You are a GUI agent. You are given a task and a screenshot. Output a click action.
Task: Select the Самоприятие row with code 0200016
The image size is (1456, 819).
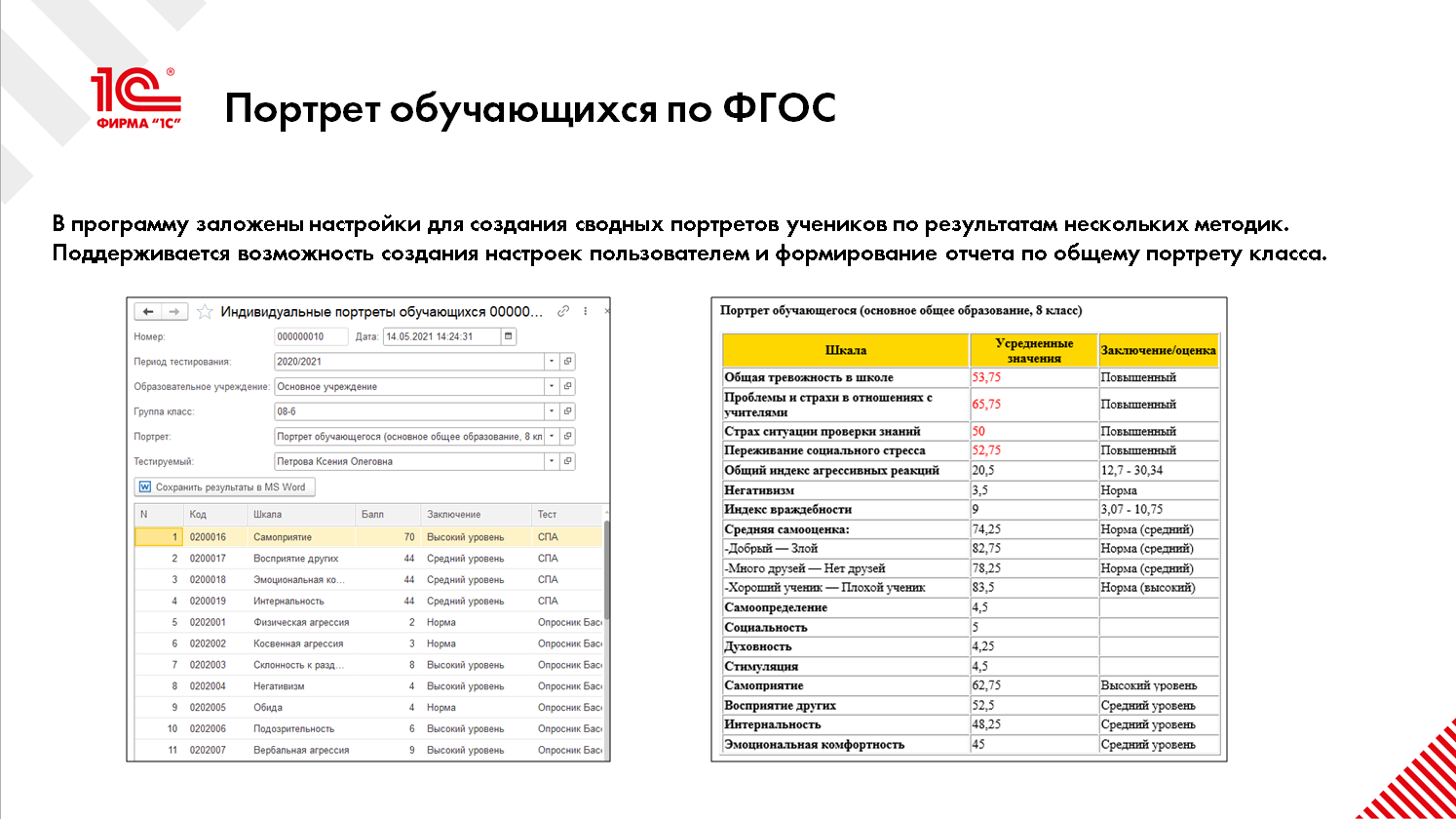point(368,537)
